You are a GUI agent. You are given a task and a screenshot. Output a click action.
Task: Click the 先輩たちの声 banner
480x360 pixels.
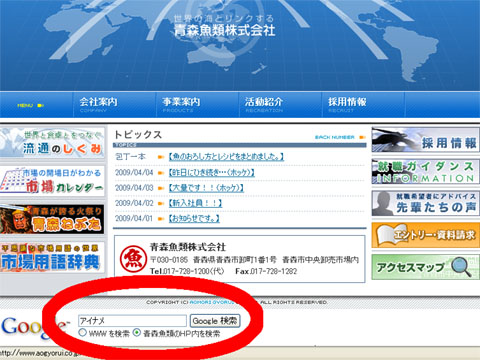(x=426, y=203)
